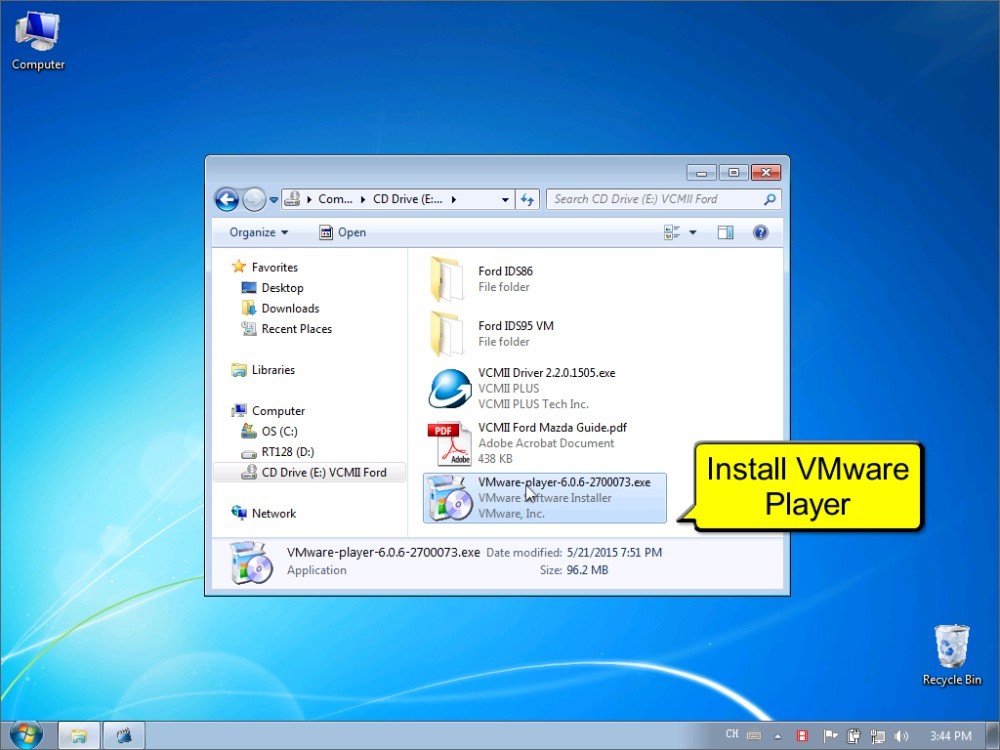Select OS (C:) drive in navigation pane
The image size is (1000, 750).
[x=279, y=431]
